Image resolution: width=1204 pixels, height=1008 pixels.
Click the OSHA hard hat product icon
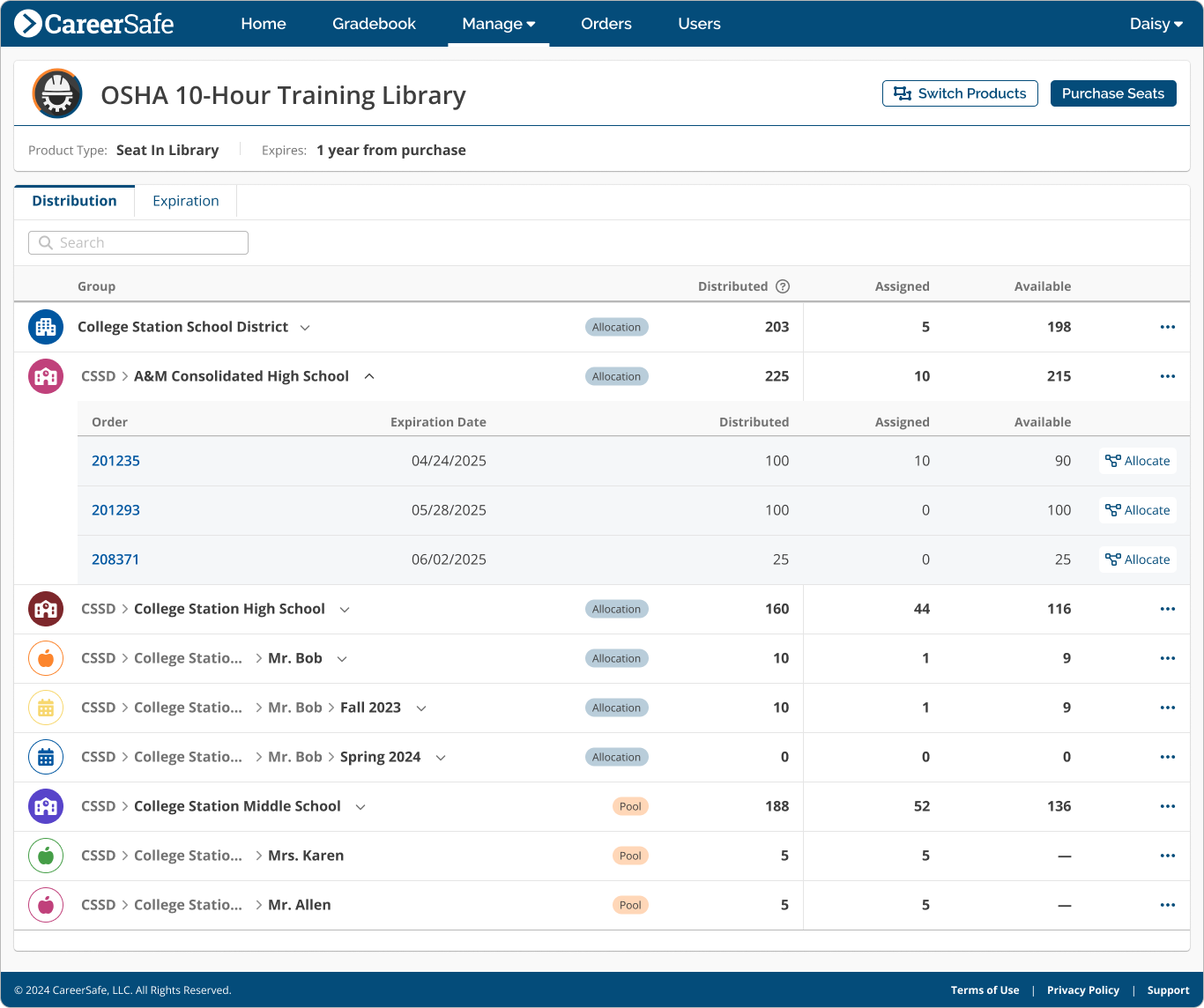[x=57, y=93]
